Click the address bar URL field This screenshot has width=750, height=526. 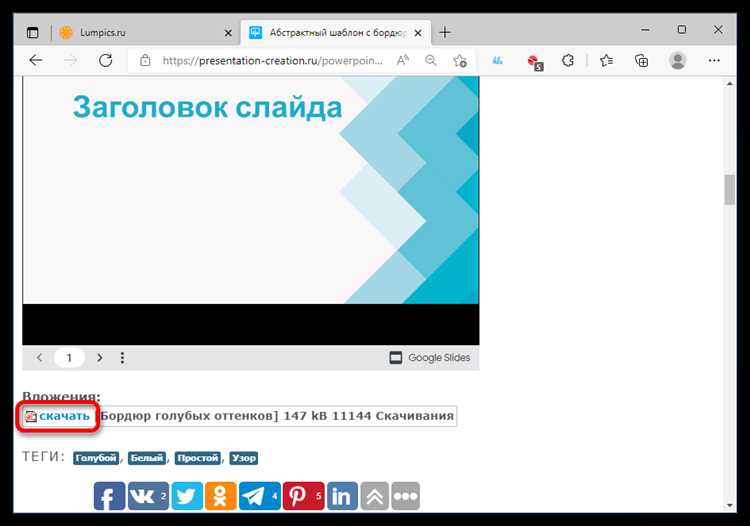click(x=270, y=60)
